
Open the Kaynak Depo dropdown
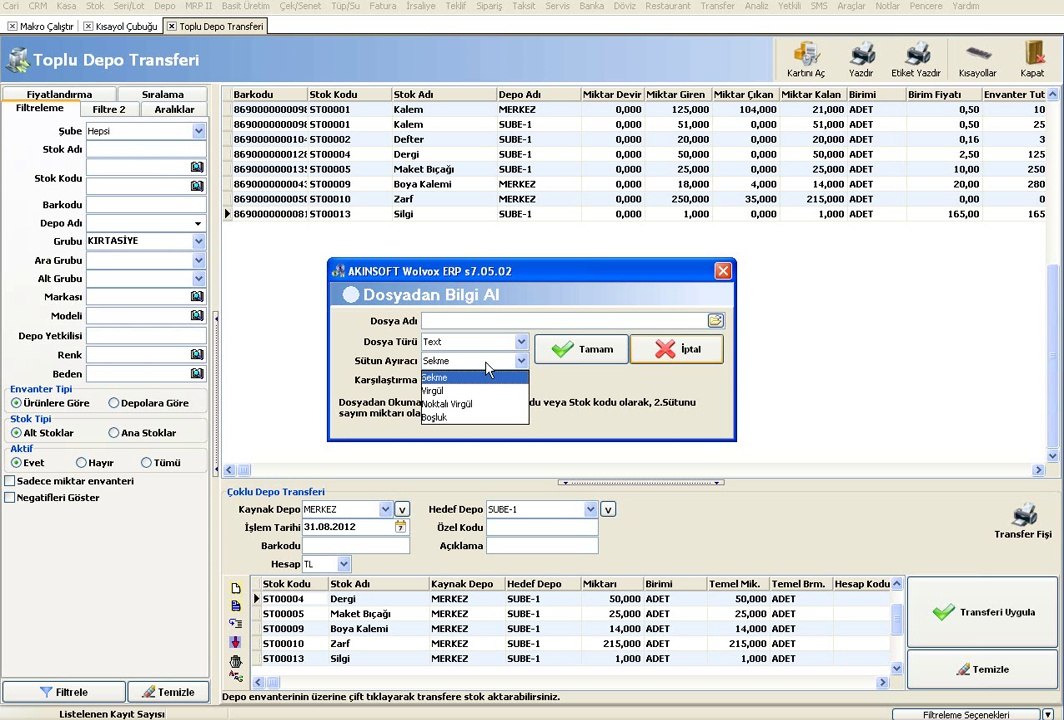pyautogui.click(x=385, y=509)
